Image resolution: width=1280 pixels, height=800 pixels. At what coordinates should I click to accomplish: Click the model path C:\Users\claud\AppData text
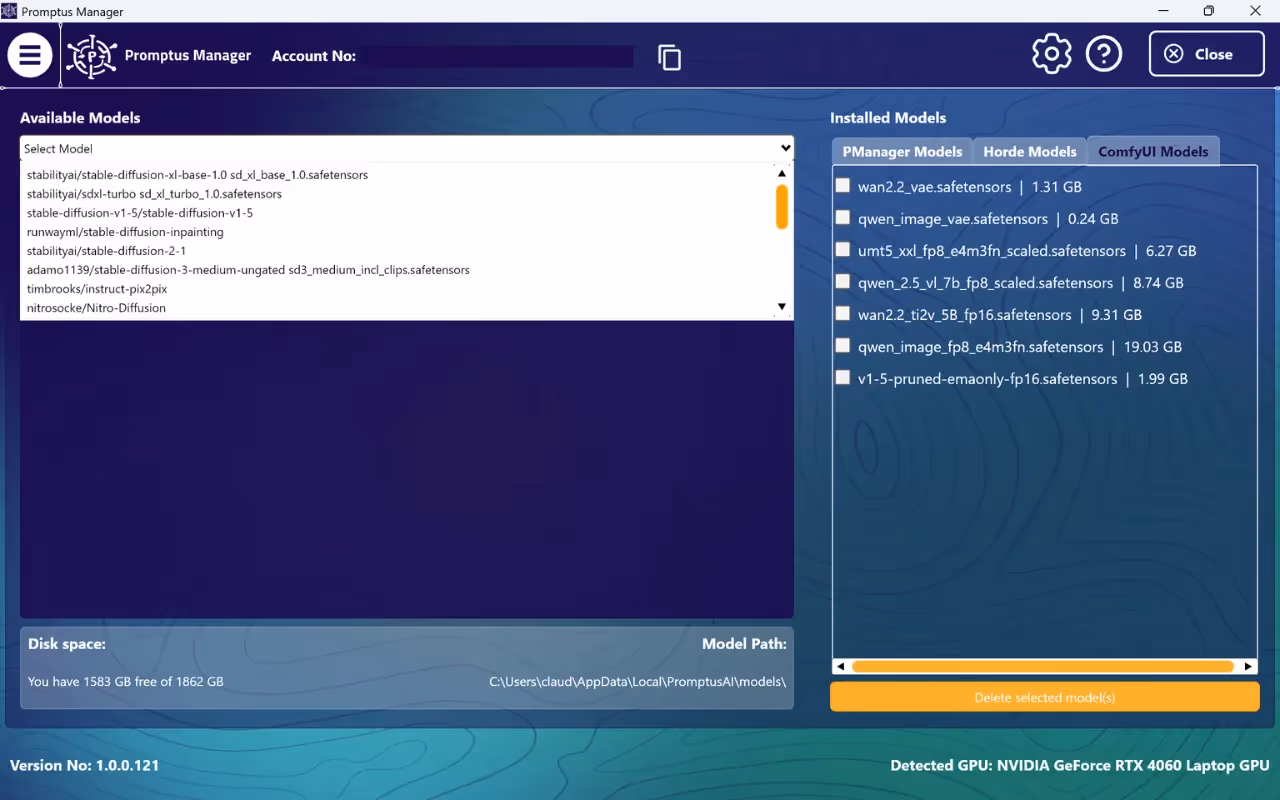[637, 682]
